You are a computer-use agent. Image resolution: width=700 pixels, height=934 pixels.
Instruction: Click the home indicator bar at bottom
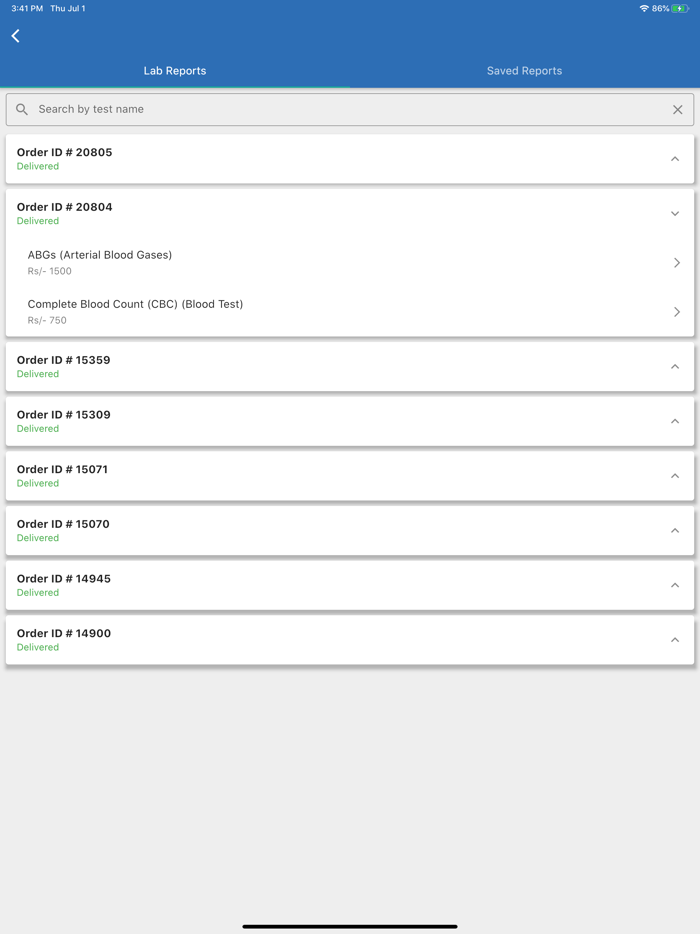tap(350, 926)
